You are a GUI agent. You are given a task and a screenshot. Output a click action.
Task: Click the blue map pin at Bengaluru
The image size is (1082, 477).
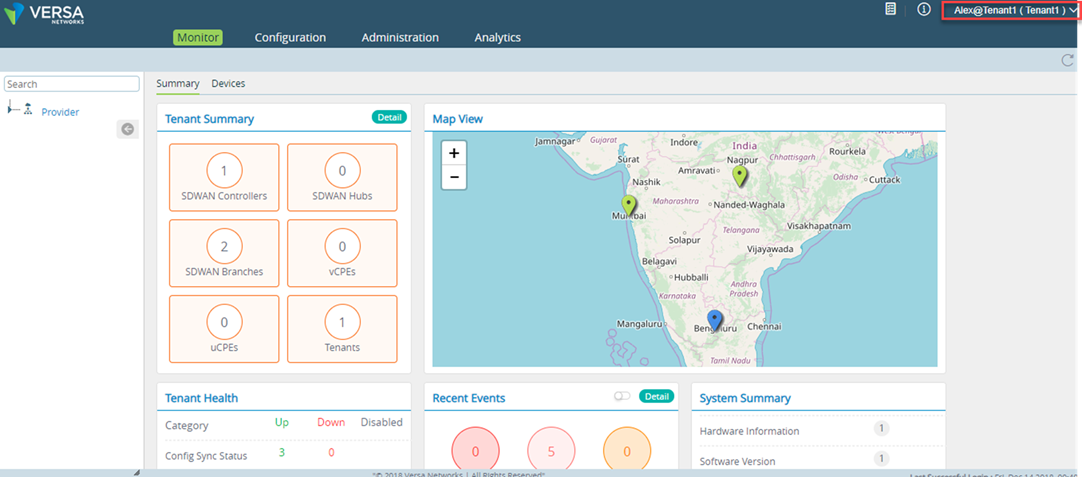[715, 321]
